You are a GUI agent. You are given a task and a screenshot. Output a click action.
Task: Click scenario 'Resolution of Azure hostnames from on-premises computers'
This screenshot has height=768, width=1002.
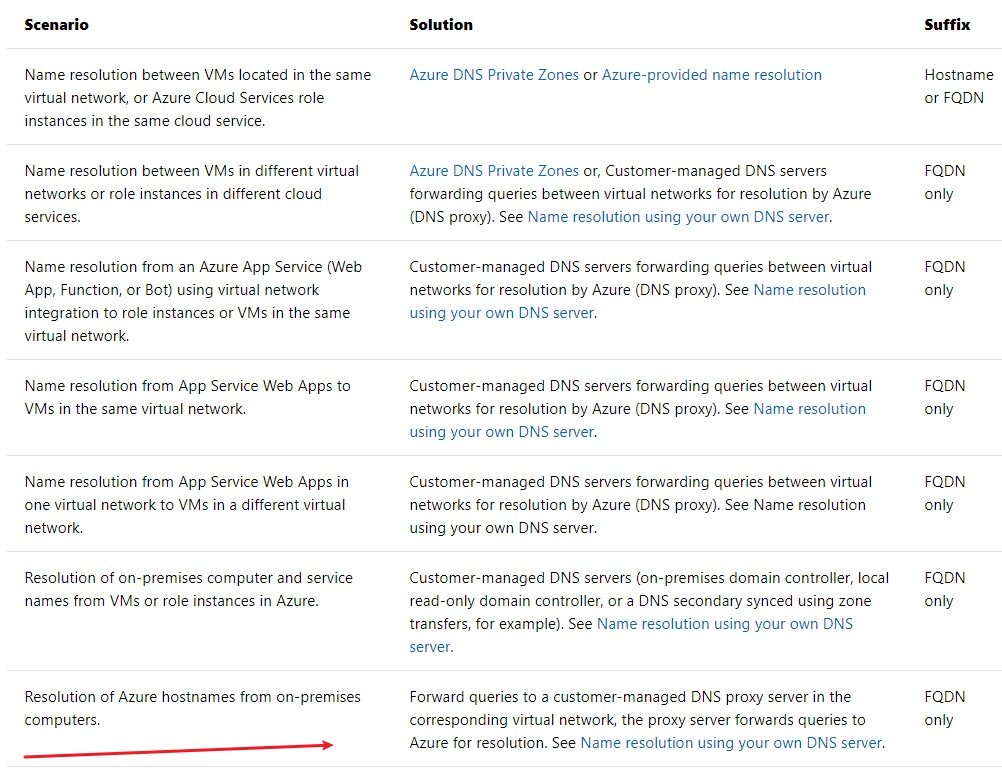[x=192, y=708]
